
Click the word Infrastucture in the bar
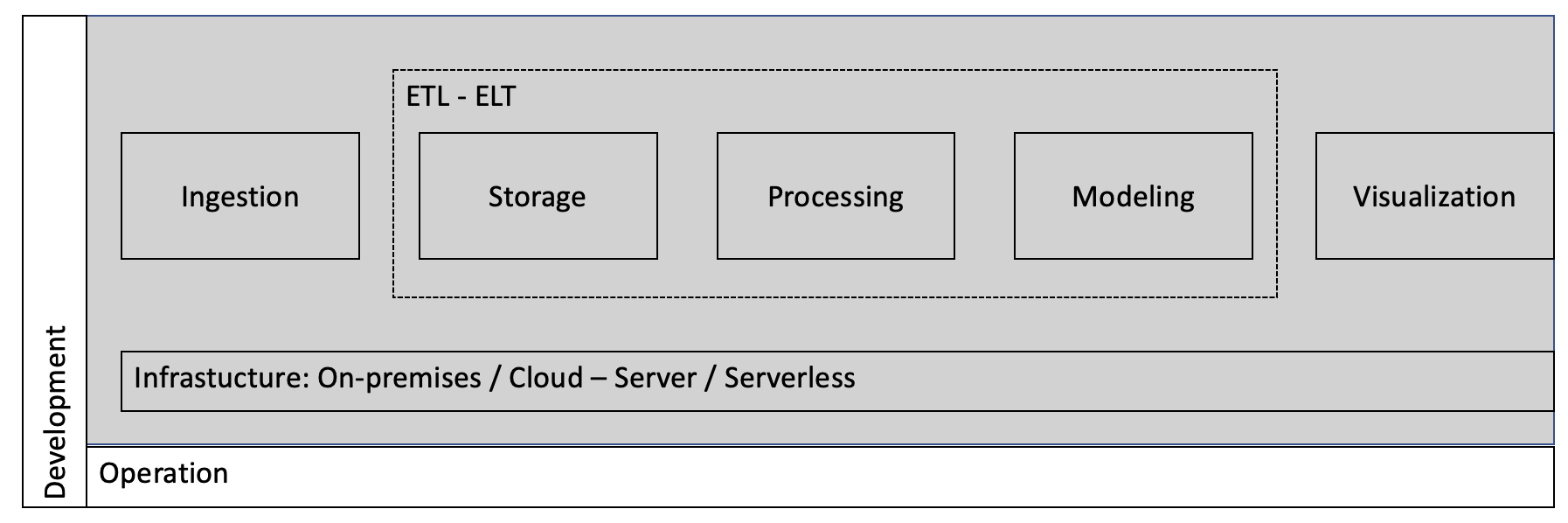point(218,378)
